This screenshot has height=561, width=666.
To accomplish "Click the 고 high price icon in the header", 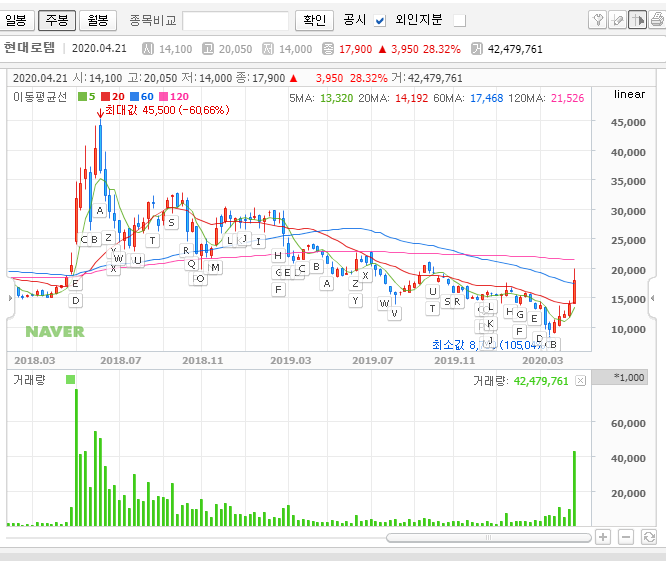I will pyautogui.click(x=208, y=49).
